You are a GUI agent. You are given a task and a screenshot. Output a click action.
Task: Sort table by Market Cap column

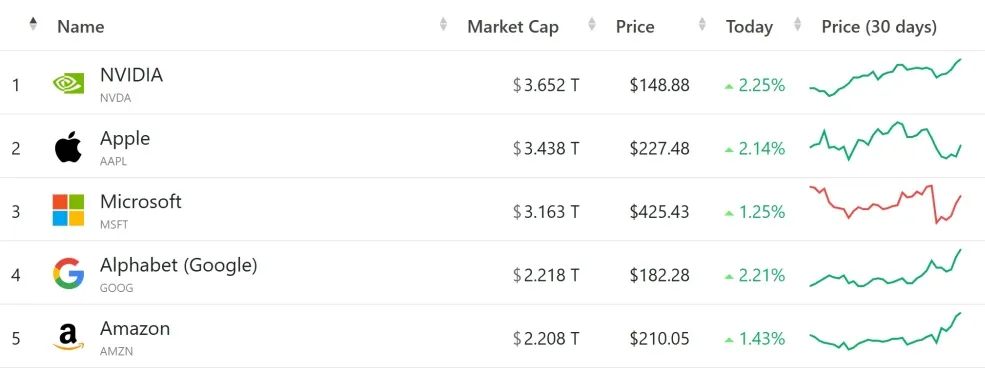513,27
